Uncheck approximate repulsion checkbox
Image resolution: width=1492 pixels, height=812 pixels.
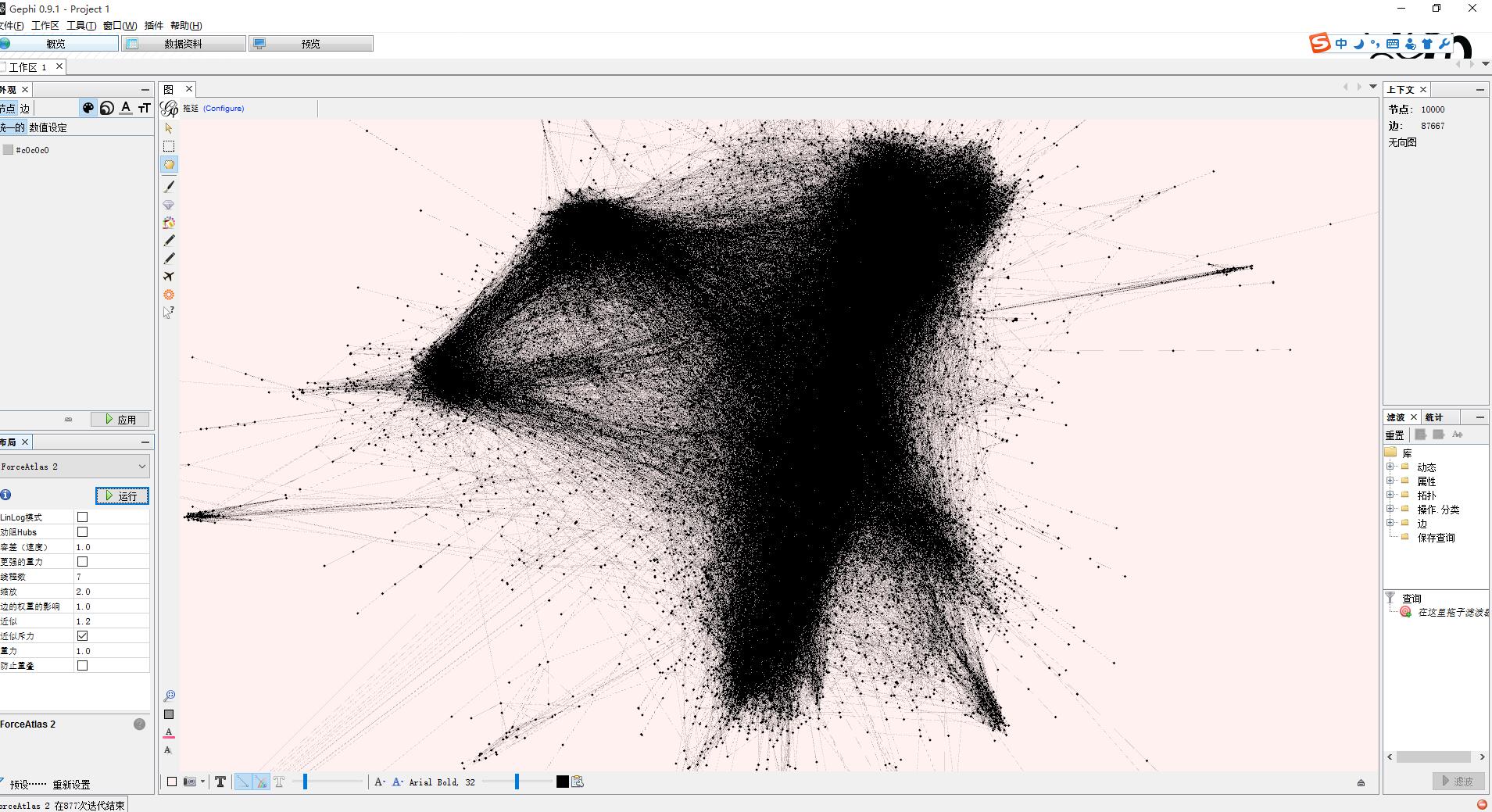click(x=82, y=636)
